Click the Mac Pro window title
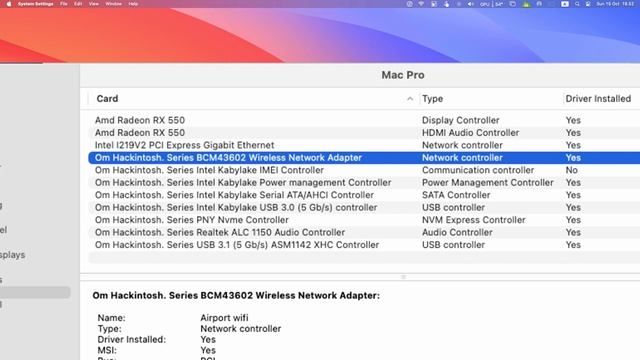The width and height of the screenshot is (640, 360). click(403, 75)
